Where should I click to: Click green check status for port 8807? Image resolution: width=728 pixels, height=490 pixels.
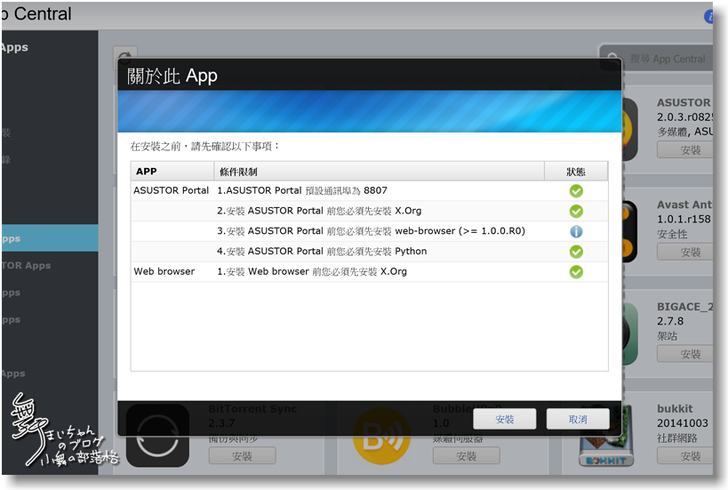(x=576, y=191)
